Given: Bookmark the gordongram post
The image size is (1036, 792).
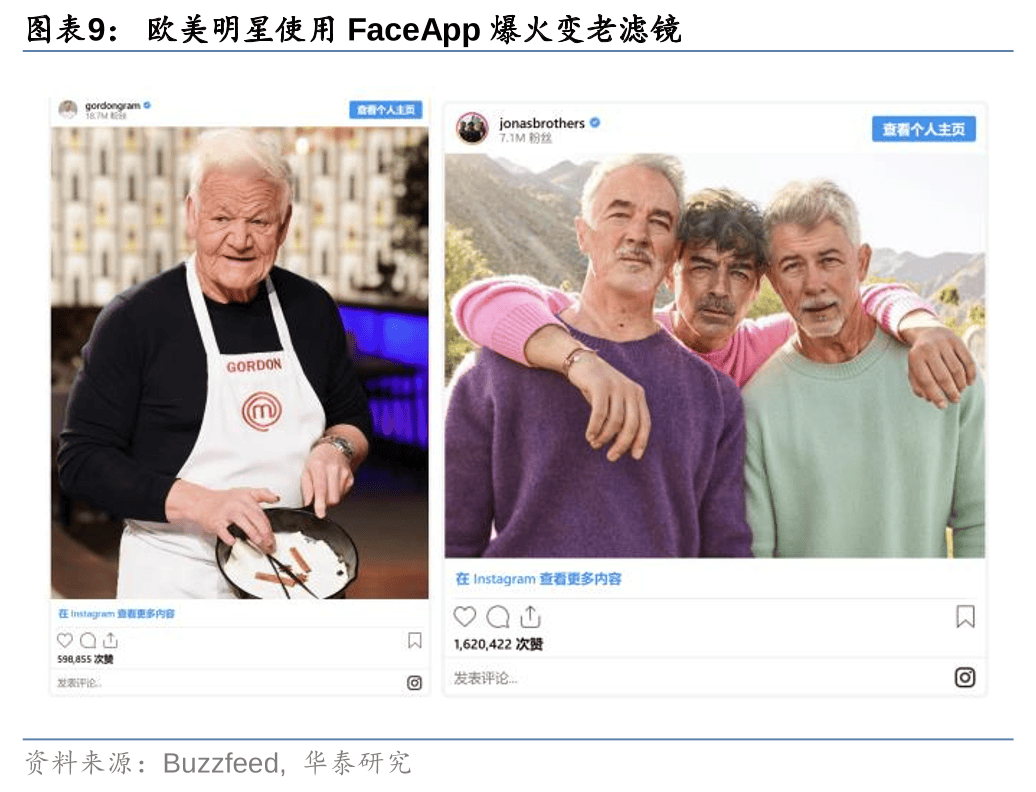Looking at the screenshot, I should tap(415, 641).
